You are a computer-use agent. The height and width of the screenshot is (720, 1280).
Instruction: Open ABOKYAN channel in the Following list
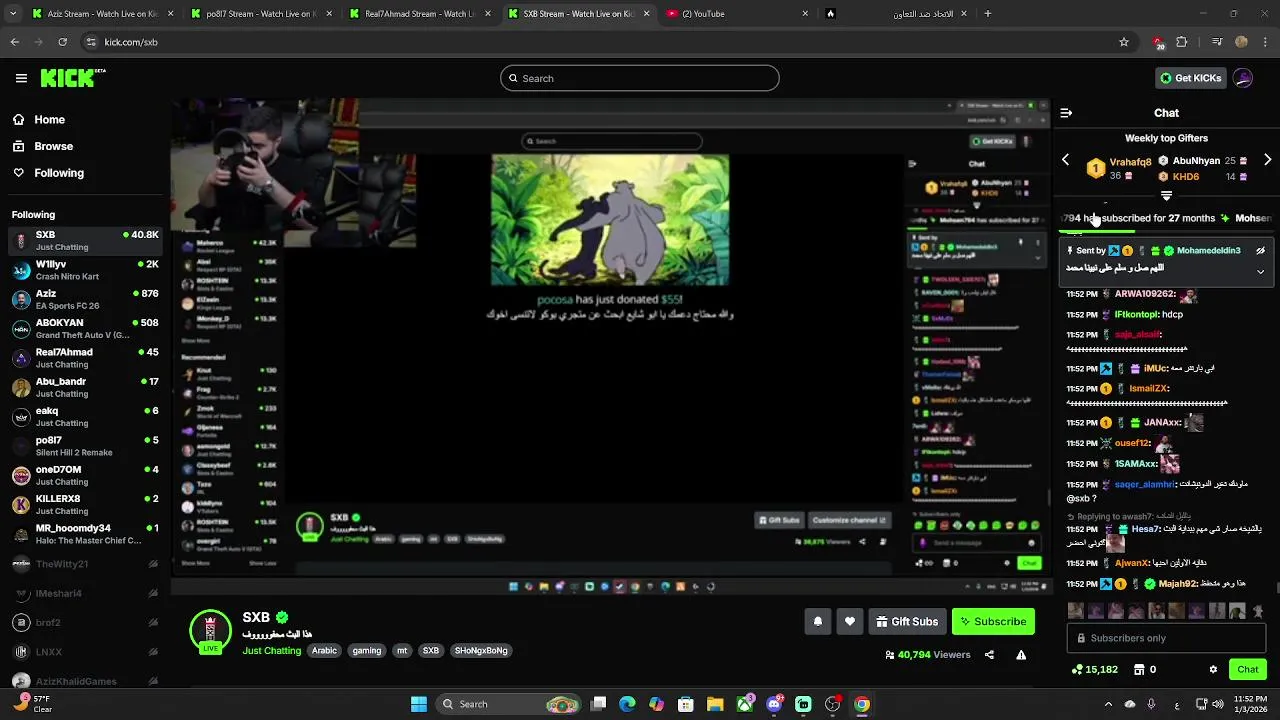(85, 328)
